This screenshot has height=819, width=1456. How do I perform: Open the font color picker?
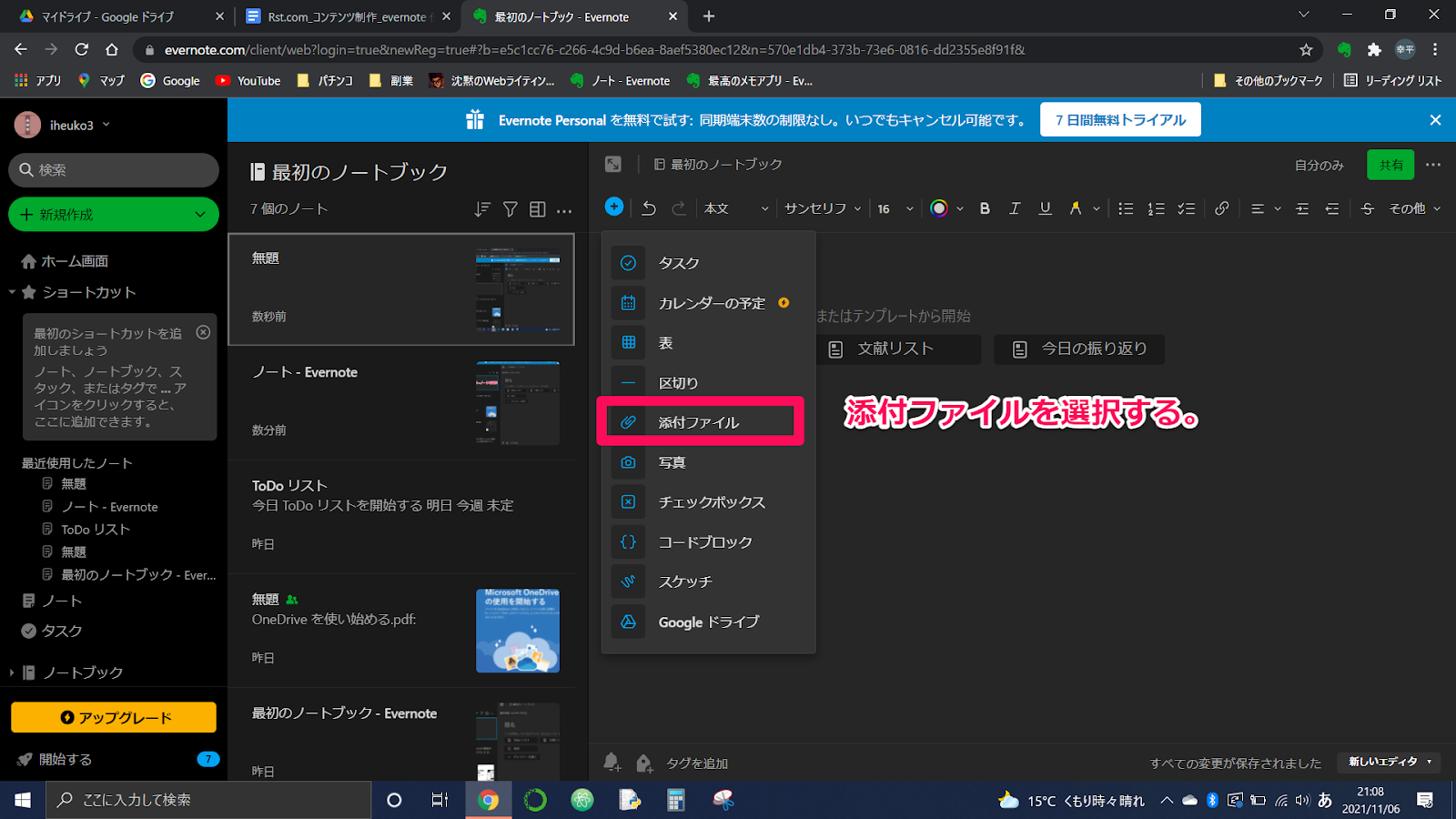click(x=946, y=208)
